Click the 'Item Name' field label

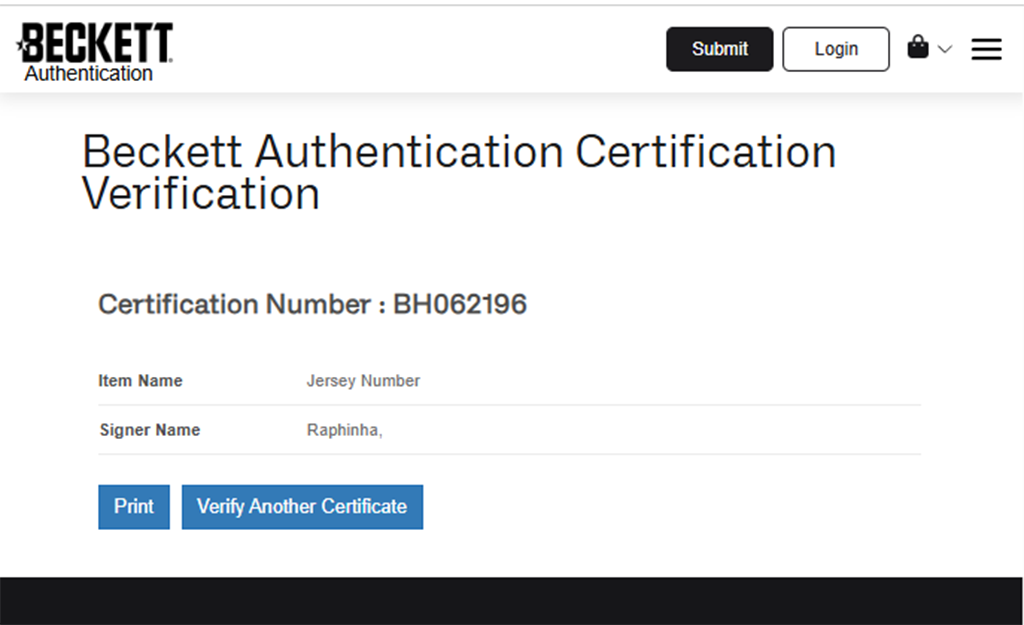pos(140,381)
